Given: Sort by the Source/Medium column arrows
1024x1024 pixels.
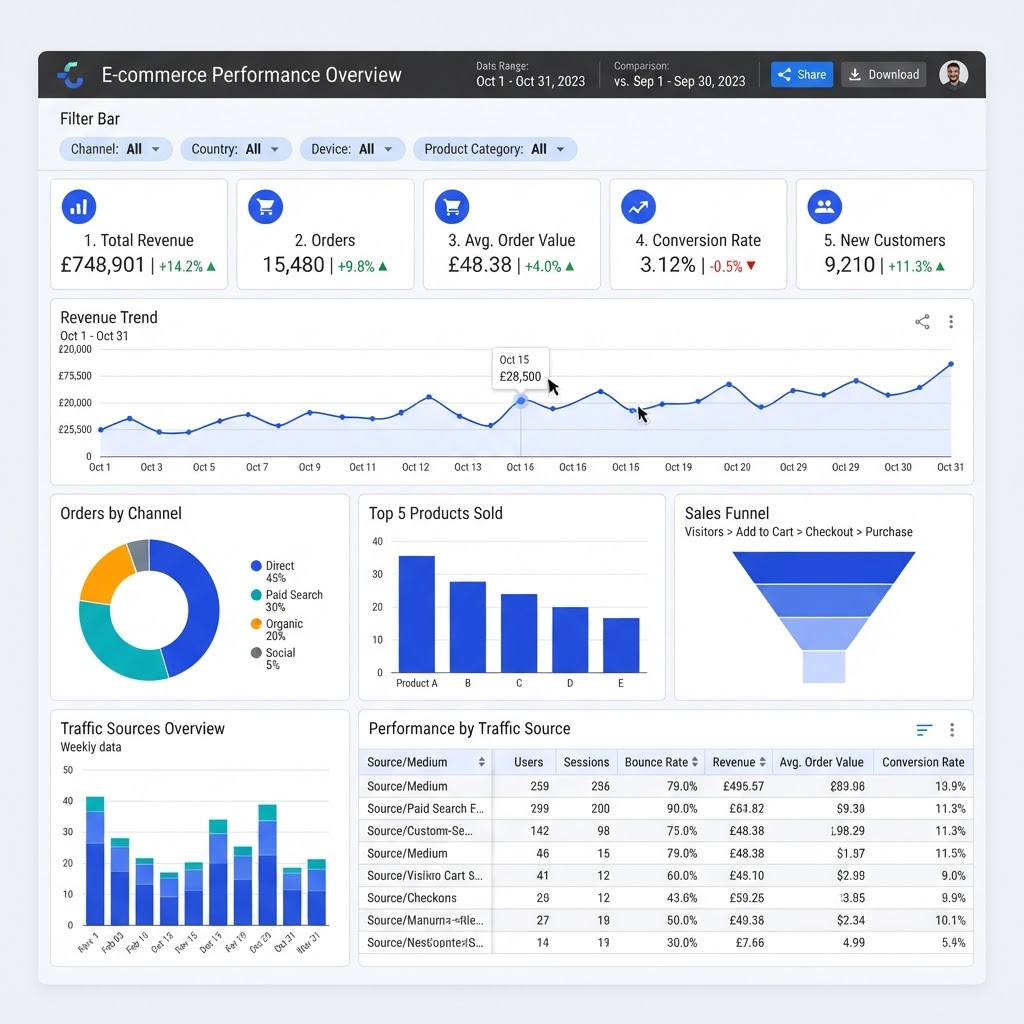Looking at the screenshot, I should [x=481, y=762].
